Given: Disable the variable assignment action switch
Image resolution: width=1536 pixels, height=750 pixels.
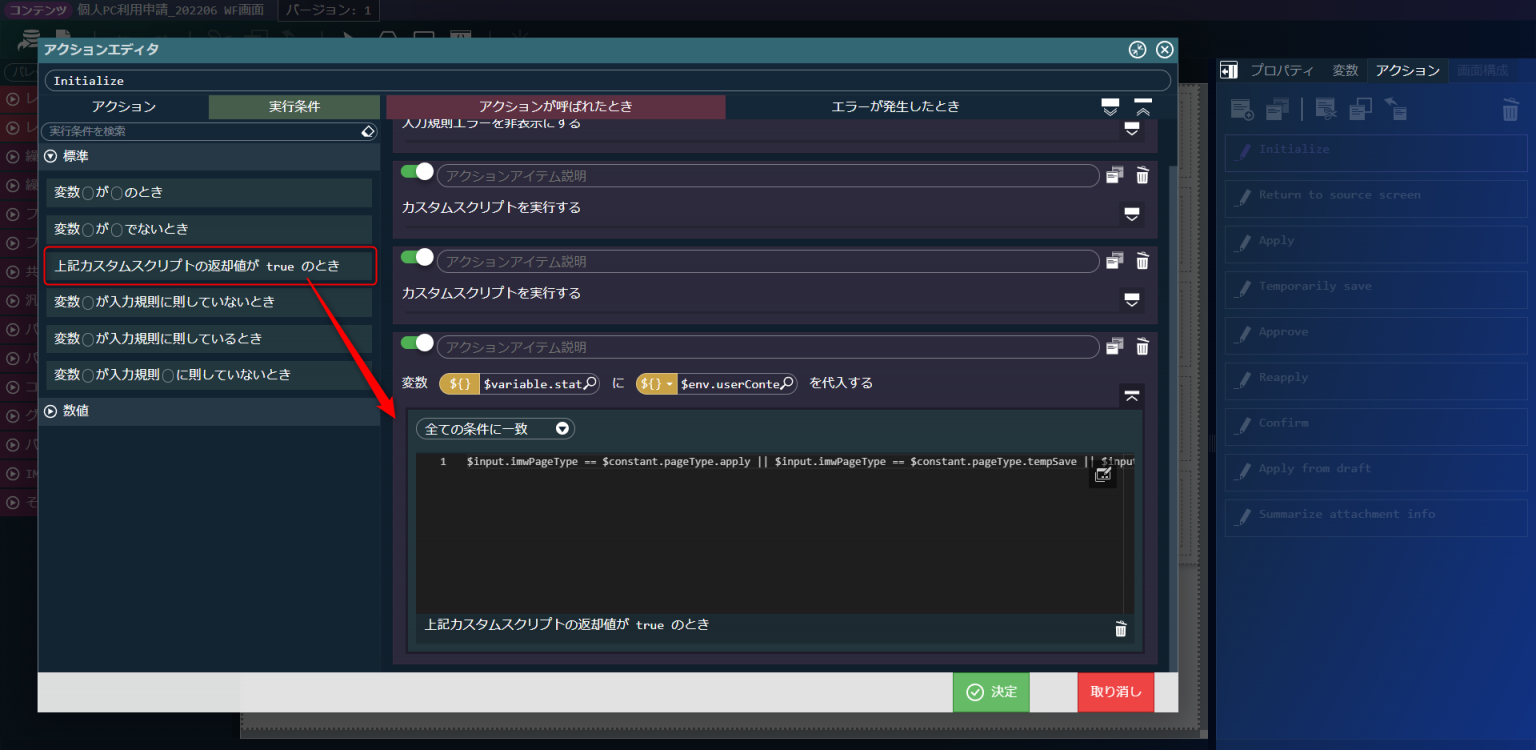Looking at the screenshot, I should click(416, 344).
